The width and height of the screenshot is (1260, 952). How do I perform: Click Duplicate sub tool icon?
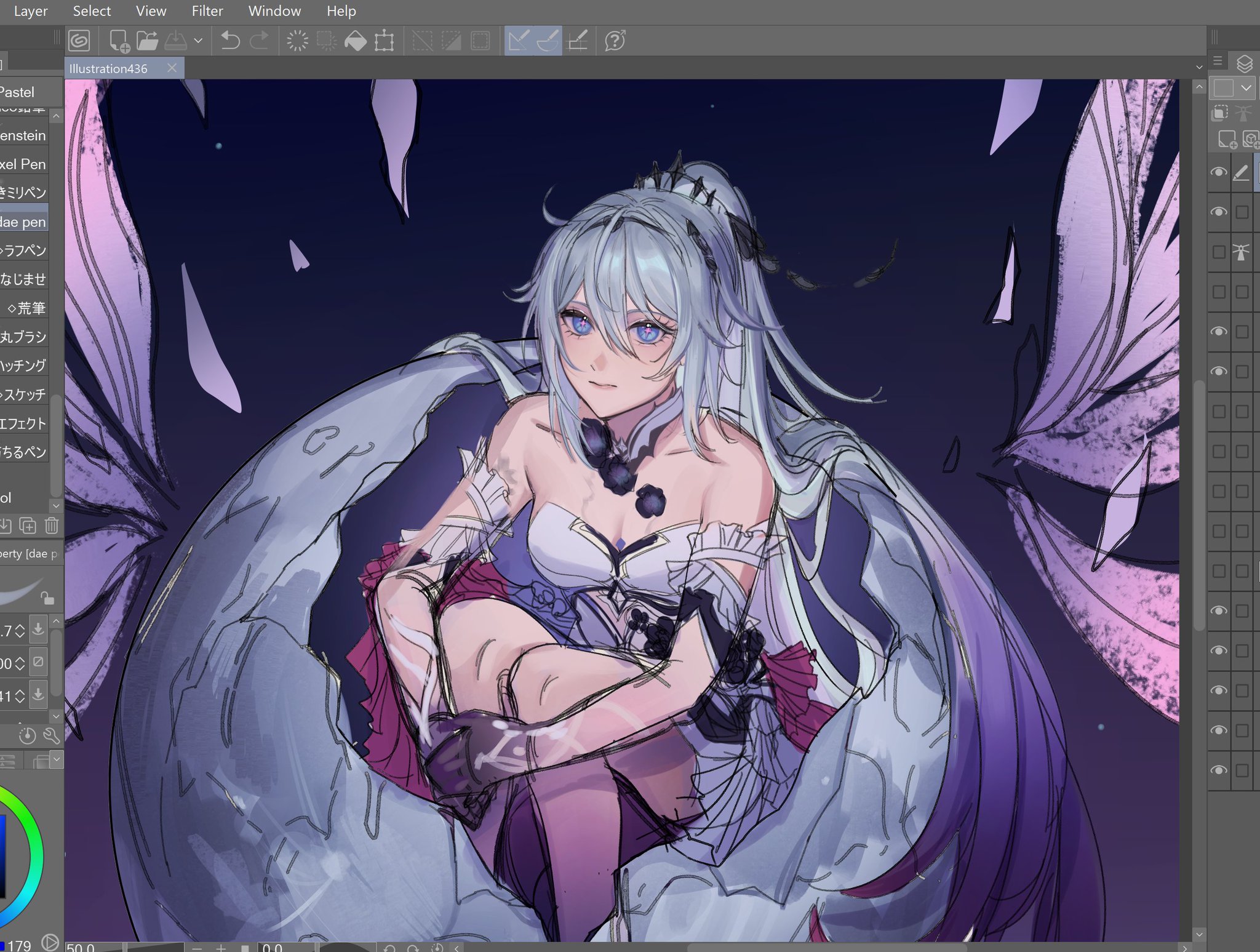coord(28,526)
